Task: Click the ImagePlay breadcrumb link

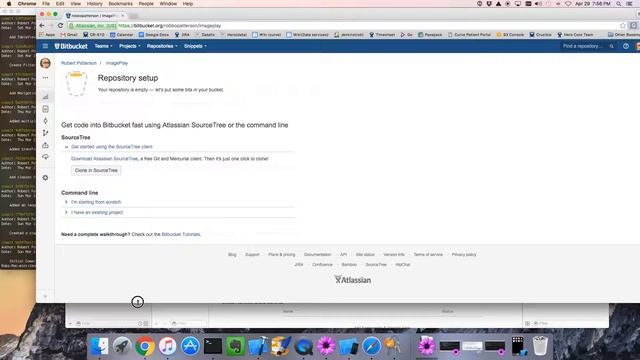Action: 117,63
